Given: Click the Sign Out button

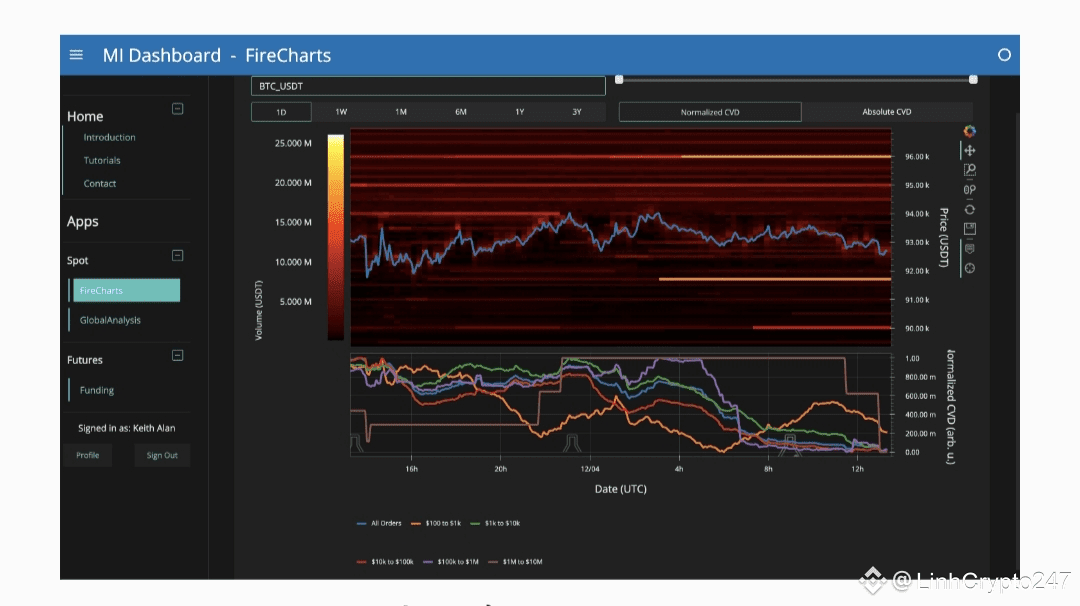Looking at the screenshot, I should click(162, 455).
